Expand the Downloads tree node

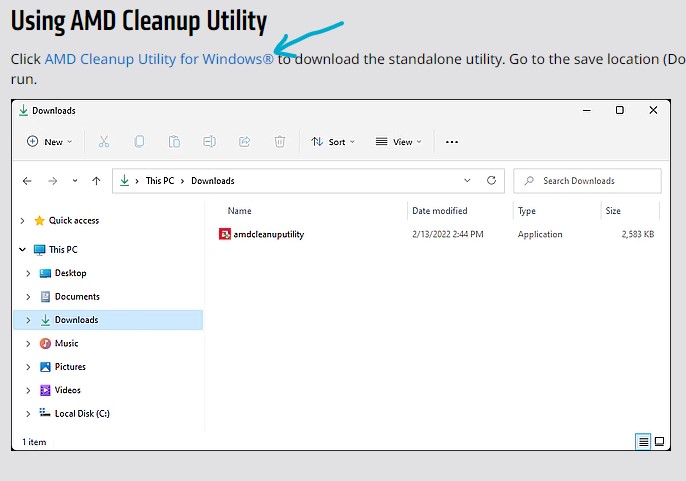pos(28,320)
